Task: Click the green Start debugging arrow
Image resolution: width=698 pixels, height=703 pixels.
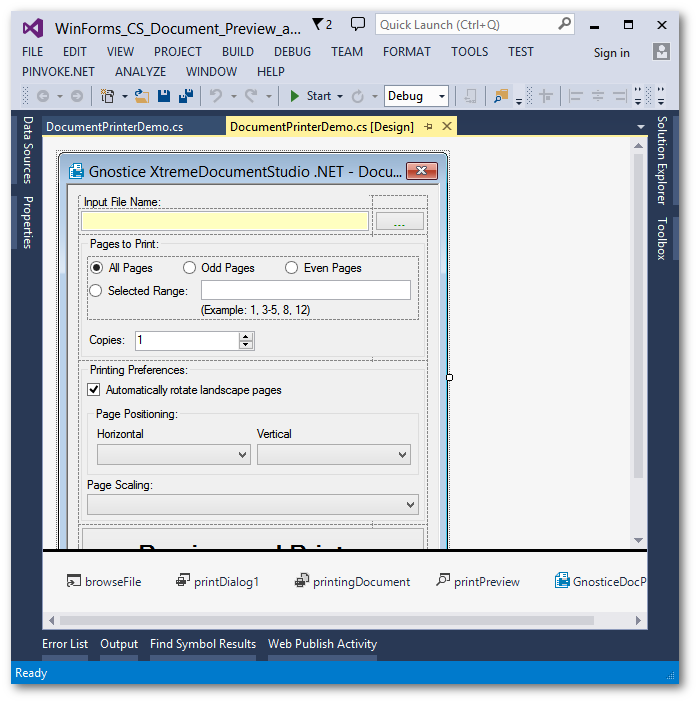Action: (295, 96)
